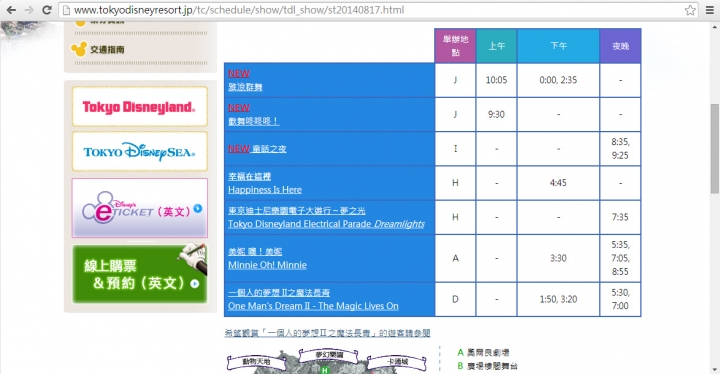Click location cell A for Minnie Oh! Minnie
720x374 pixels.
coord(456,258)
